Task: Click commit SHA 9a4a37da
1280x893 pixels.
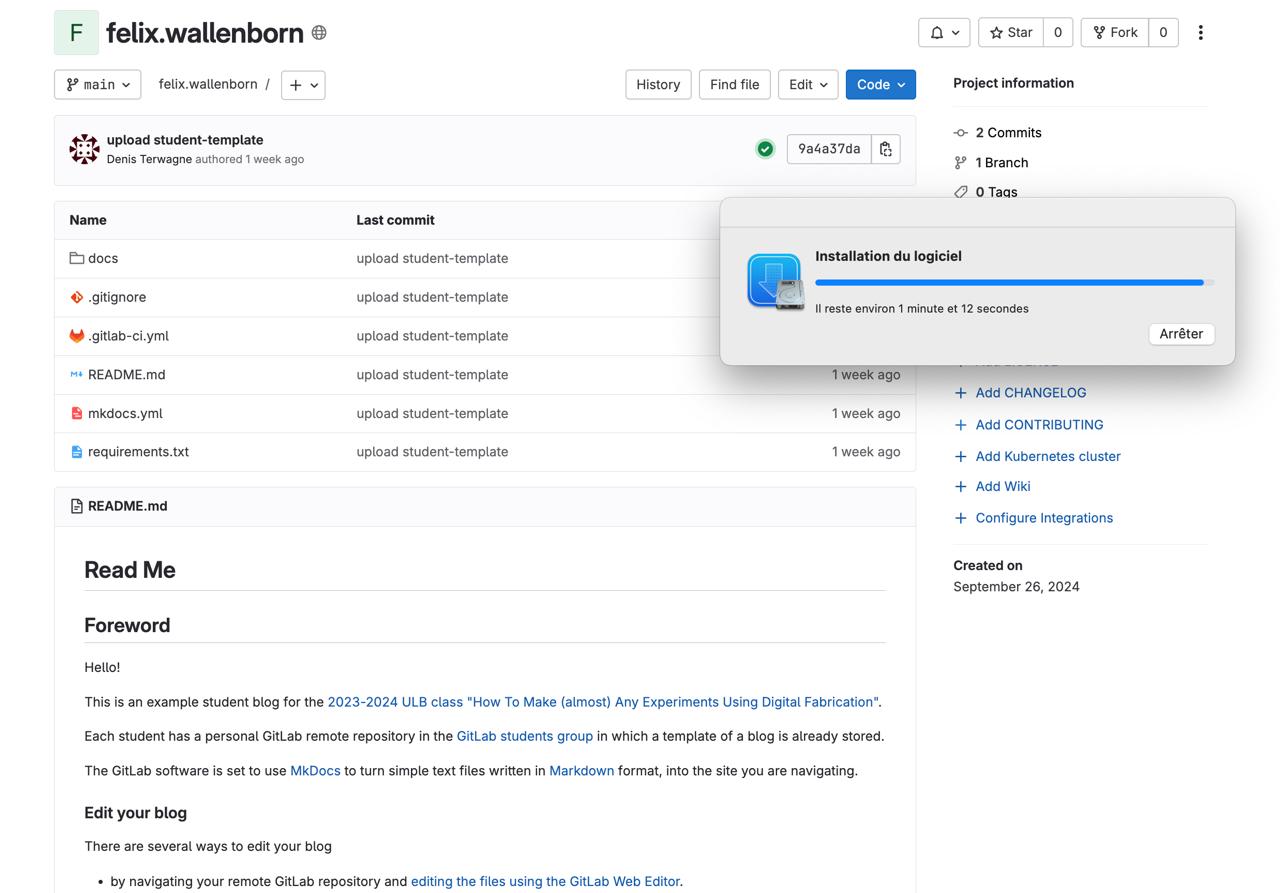Action: click(829, 149)
